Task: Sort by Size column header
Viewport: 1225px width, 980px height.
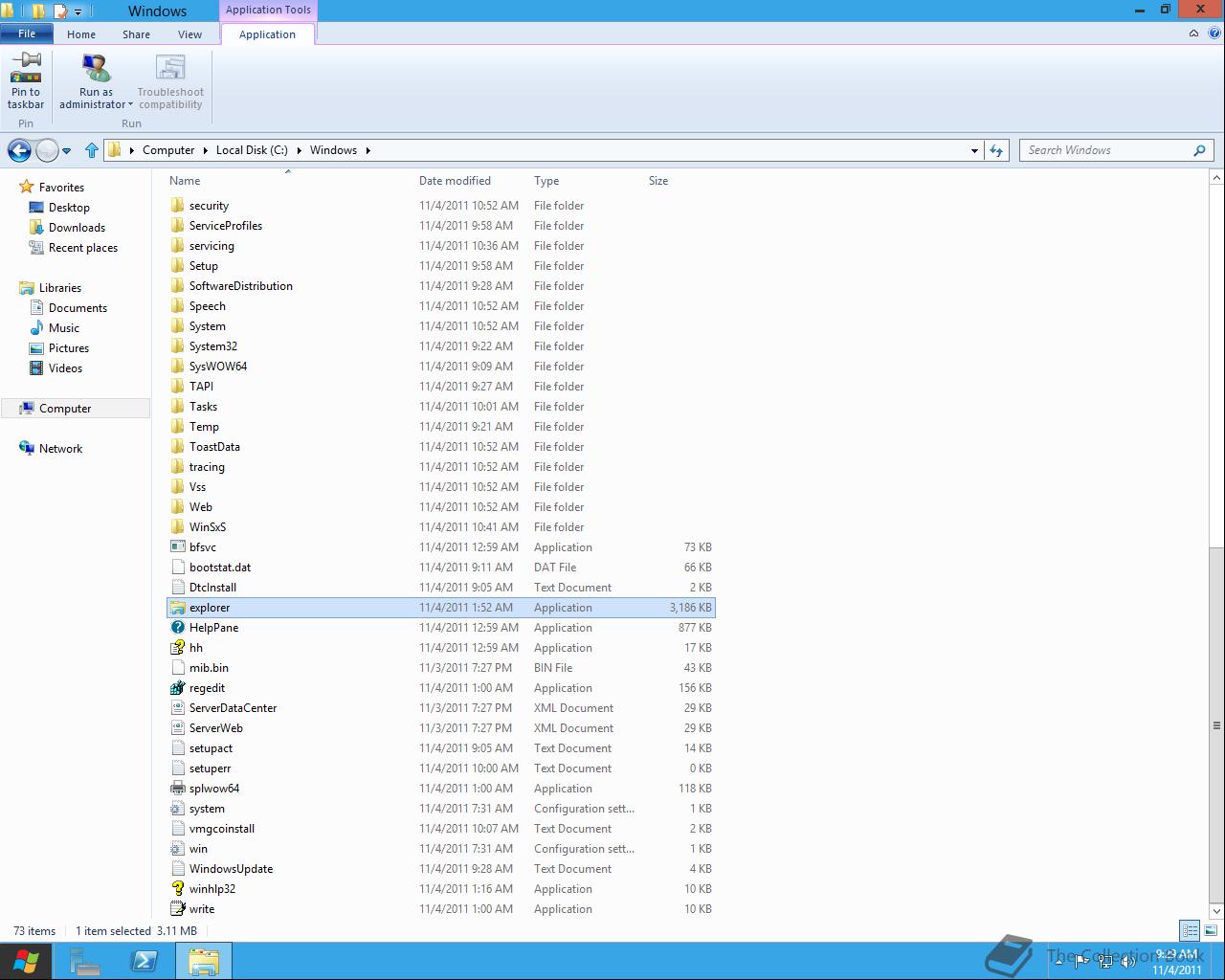Action: 658,181
